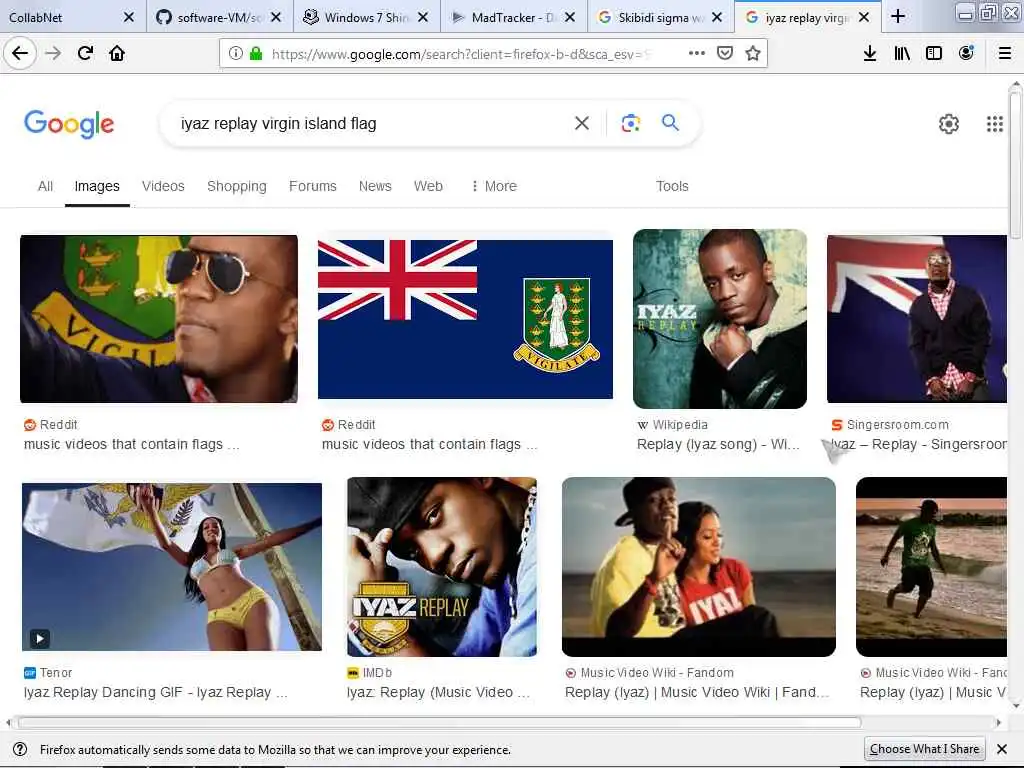The width and height of the screenshot is (1024, 768).
Task: Open the Firefox account icon
Action: [x=966, y=53]
